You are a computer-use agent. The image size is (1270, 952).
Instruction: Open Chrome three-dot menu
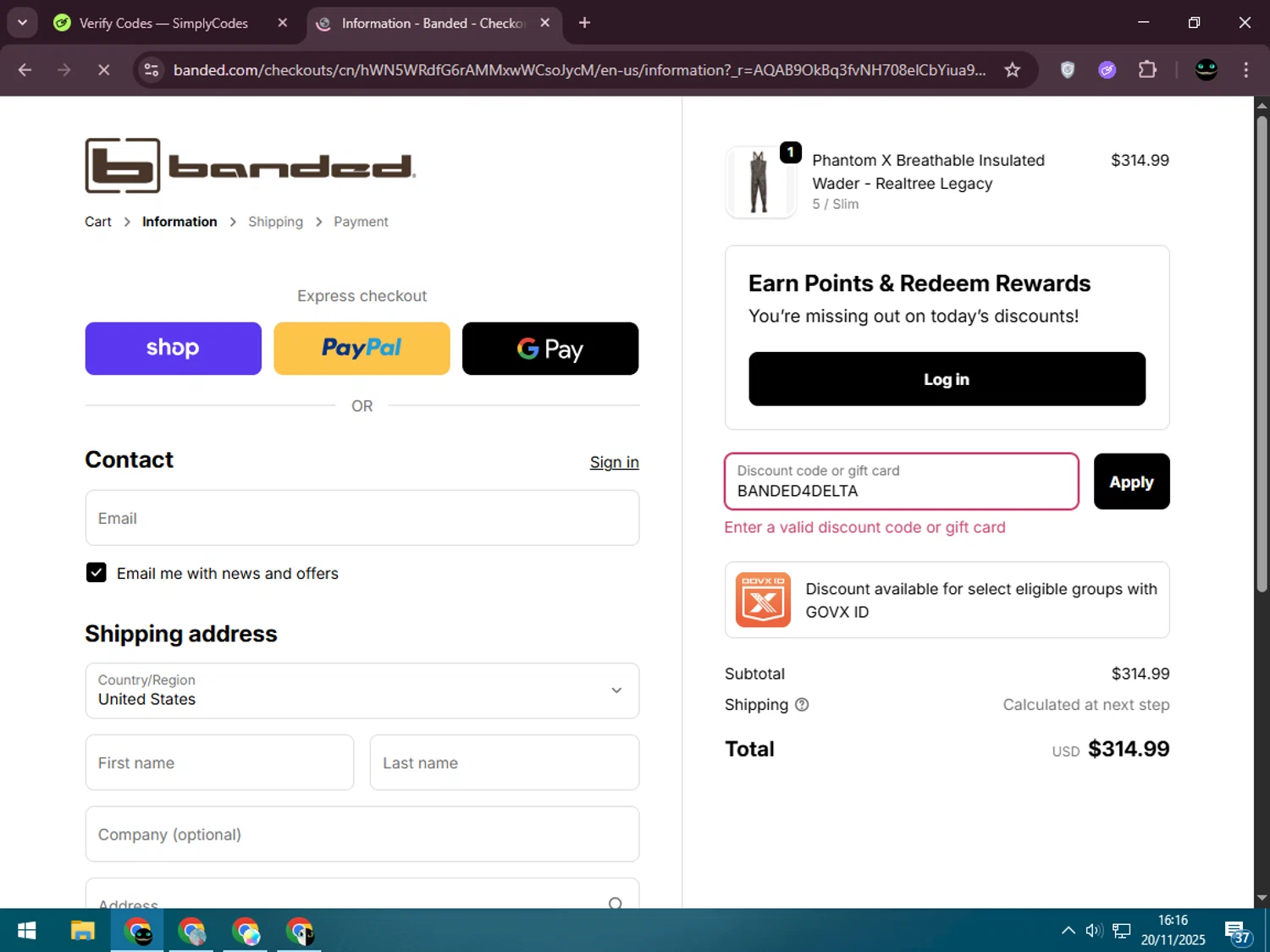click(1245, 70)
